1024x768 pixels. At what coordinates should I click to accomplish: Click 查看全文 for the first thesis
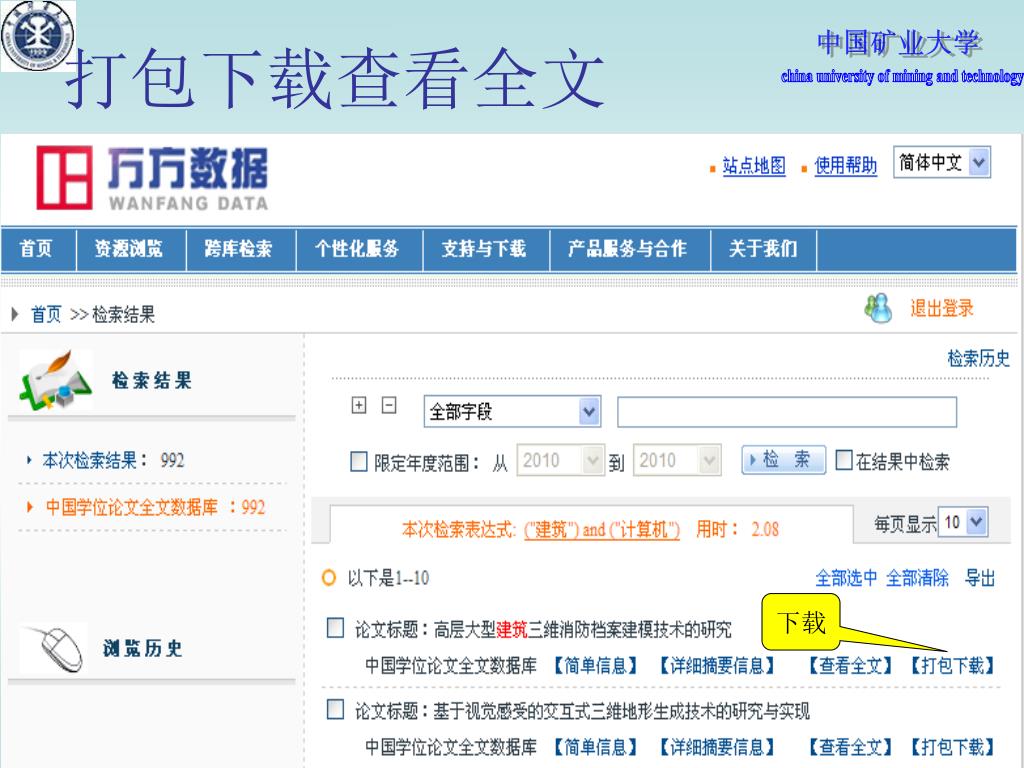coord(850,665)
